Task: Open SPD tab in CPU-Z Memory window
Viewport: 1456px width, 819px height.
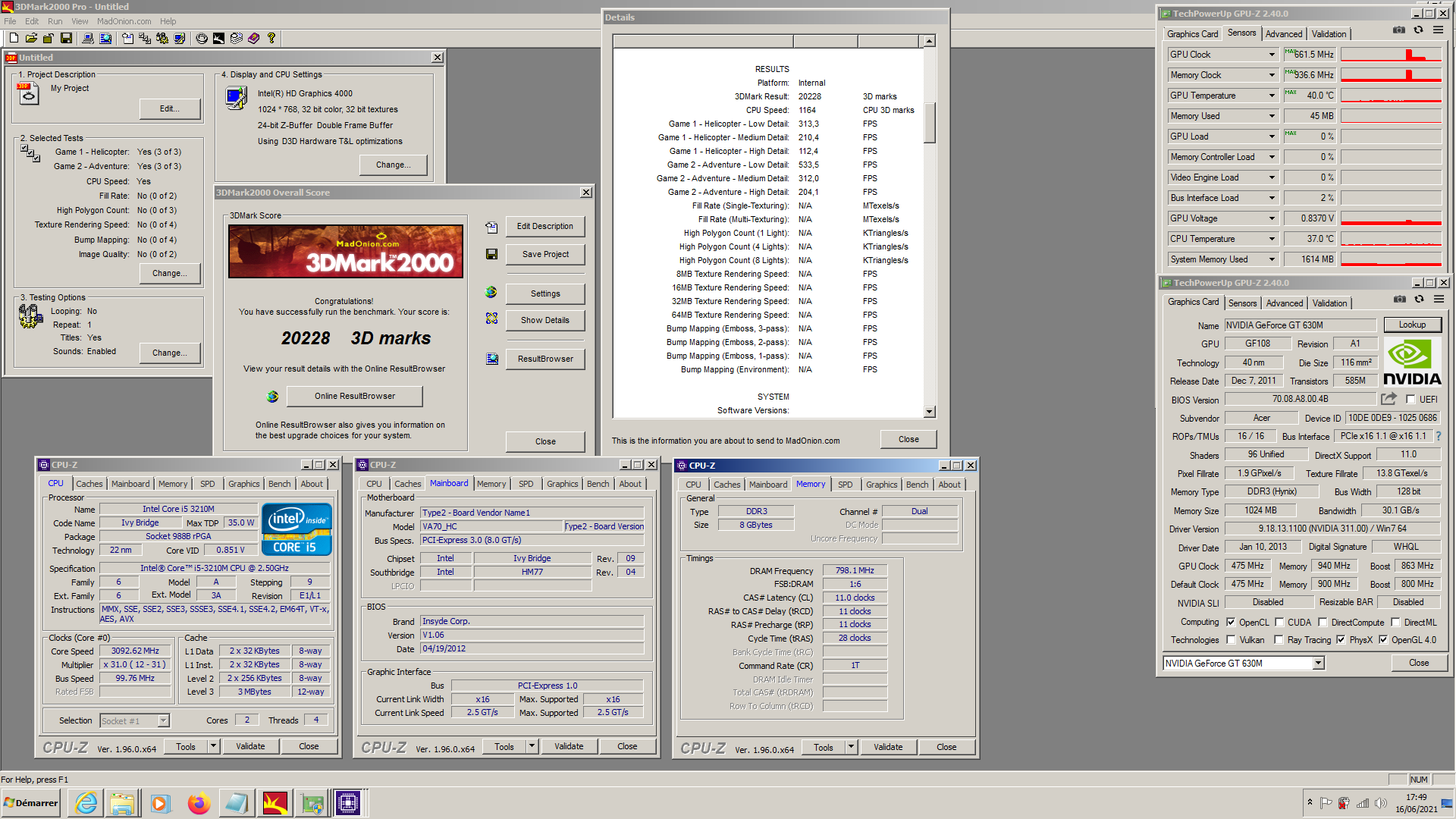Action: (845, 485)
